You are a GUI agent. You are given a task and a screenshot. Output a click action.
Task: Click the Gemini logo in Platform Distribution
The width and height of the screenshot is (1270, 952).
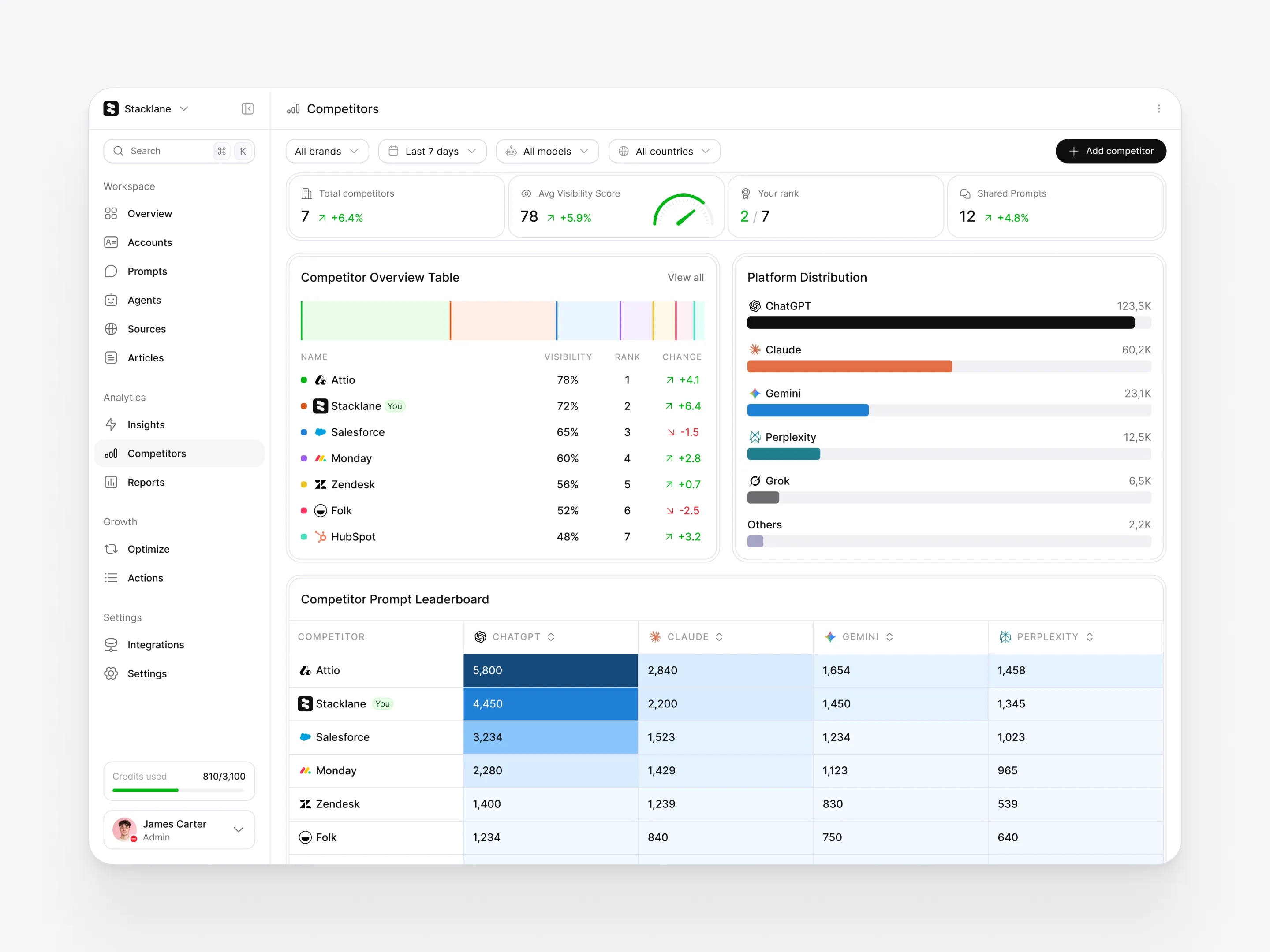click(x=755, y=393)
